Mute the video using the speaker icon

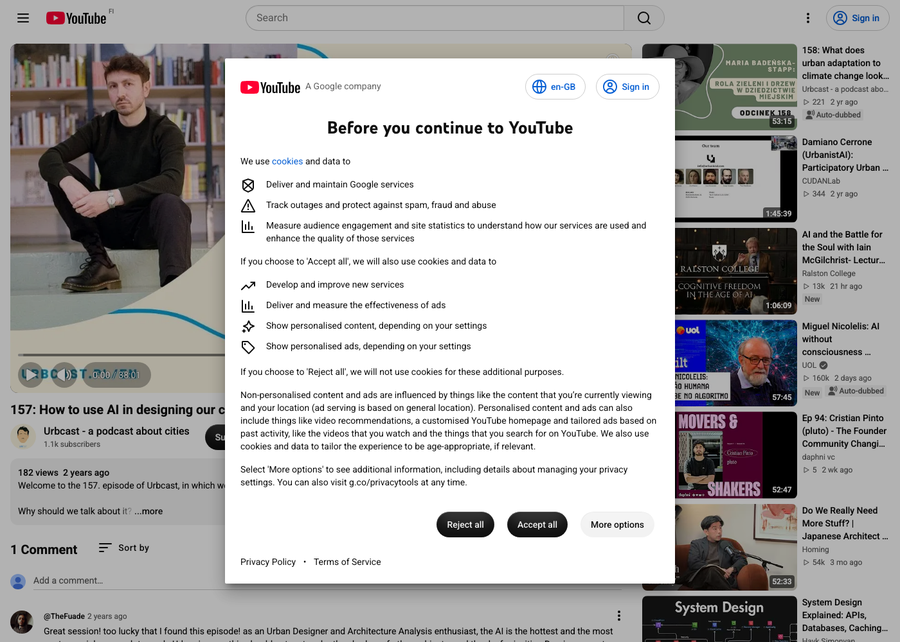(64, 375)
